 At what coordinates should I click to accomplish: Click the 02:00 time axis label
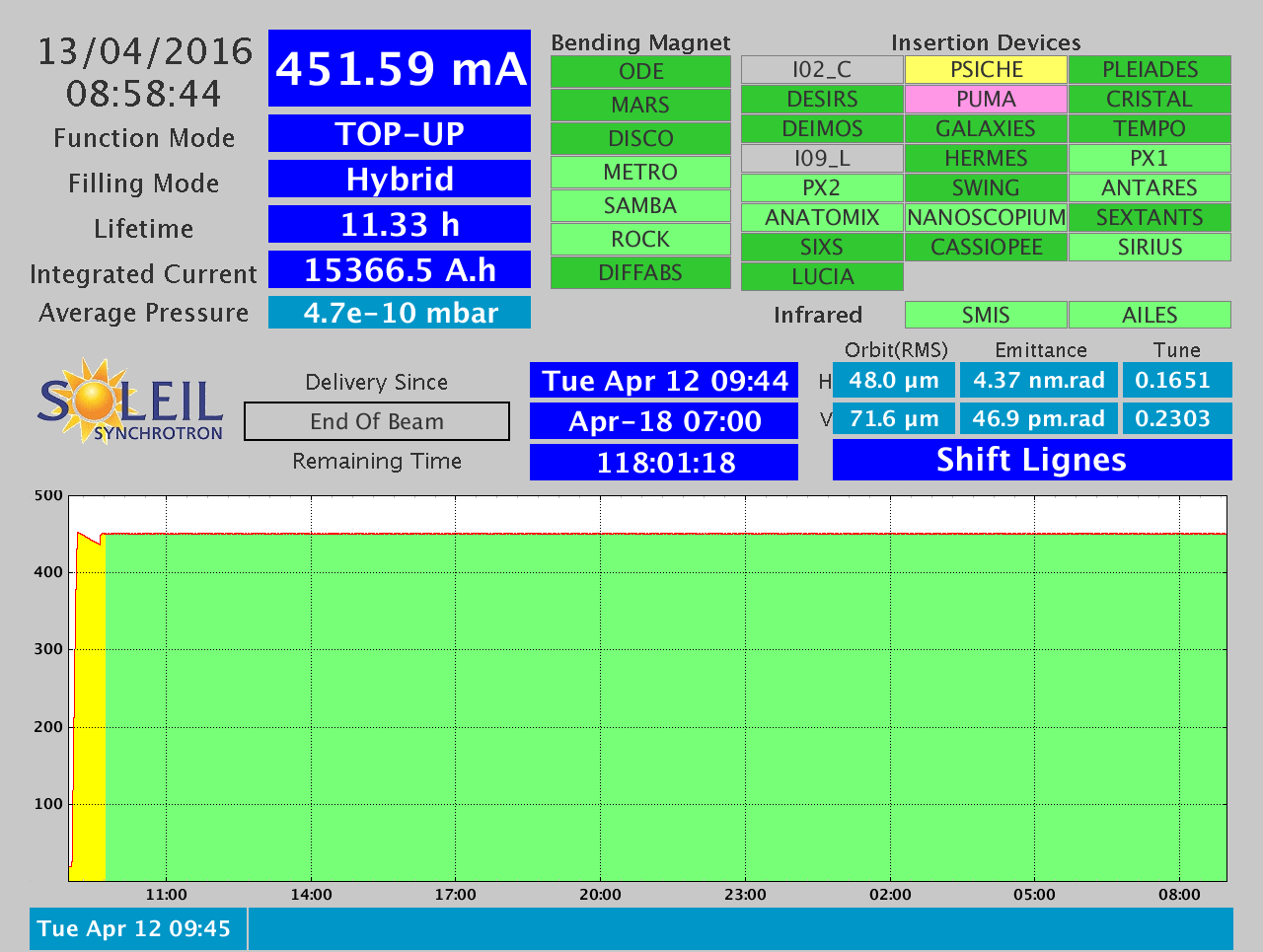tap(890, 895)
